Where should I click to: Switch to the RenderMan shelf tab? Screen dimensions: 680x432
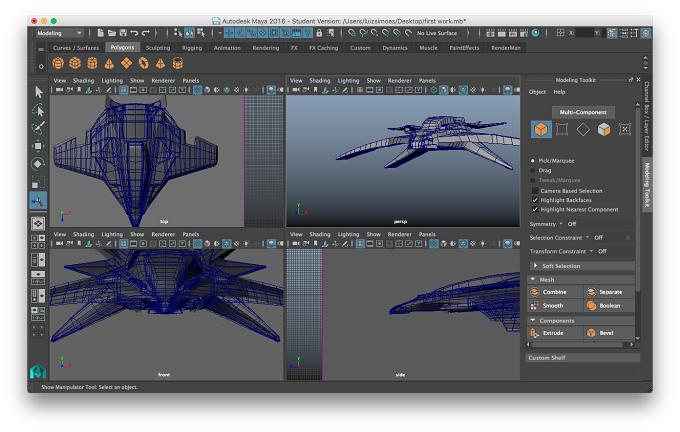[506, 48]
